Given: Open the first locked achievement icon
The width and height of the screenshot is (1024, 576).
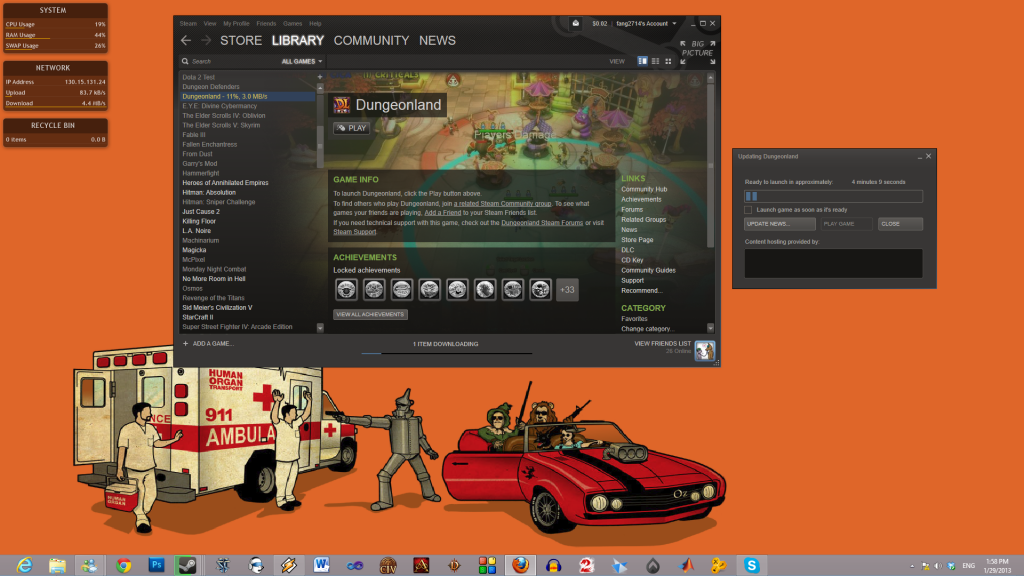Looking at the screenshot, I should click(x=346, y=289).
